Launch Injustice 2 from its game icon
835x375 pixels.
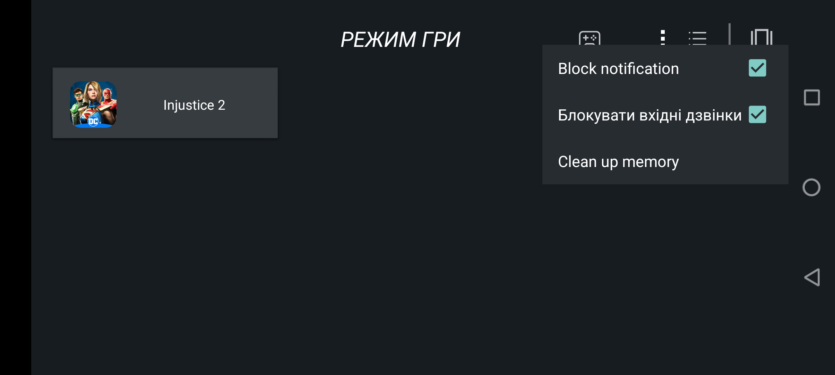93,104
